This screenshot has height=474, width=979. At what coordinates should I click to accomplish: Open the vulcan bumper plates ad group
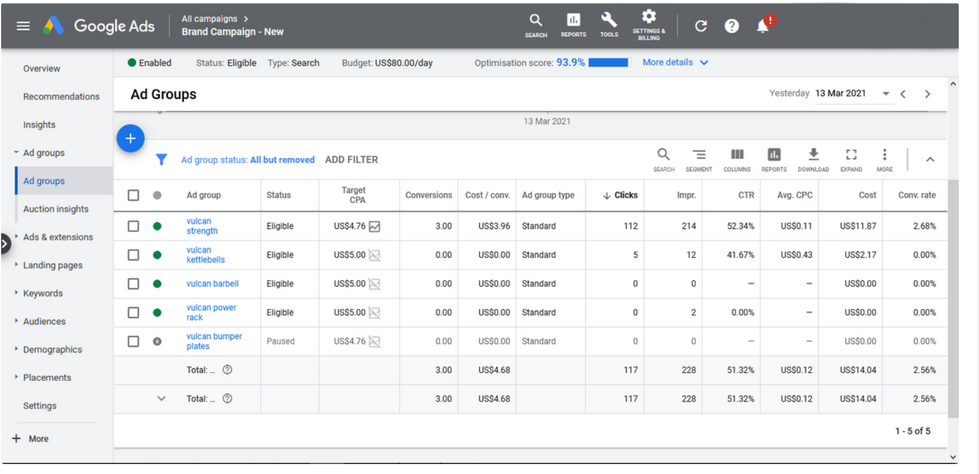(x=214, y=341)
